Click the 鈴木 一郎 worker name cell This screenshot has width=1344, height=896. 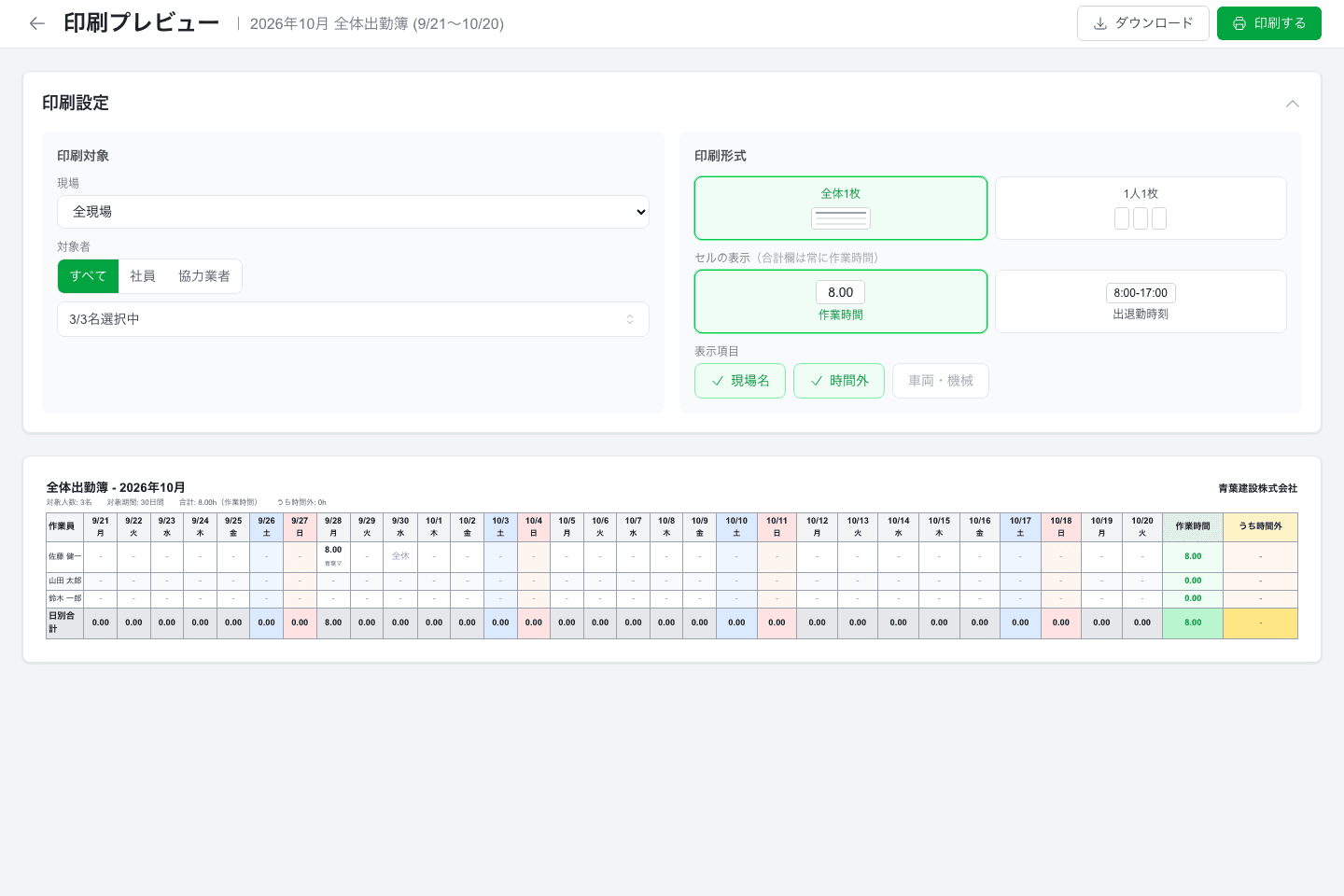pos(65,598)
